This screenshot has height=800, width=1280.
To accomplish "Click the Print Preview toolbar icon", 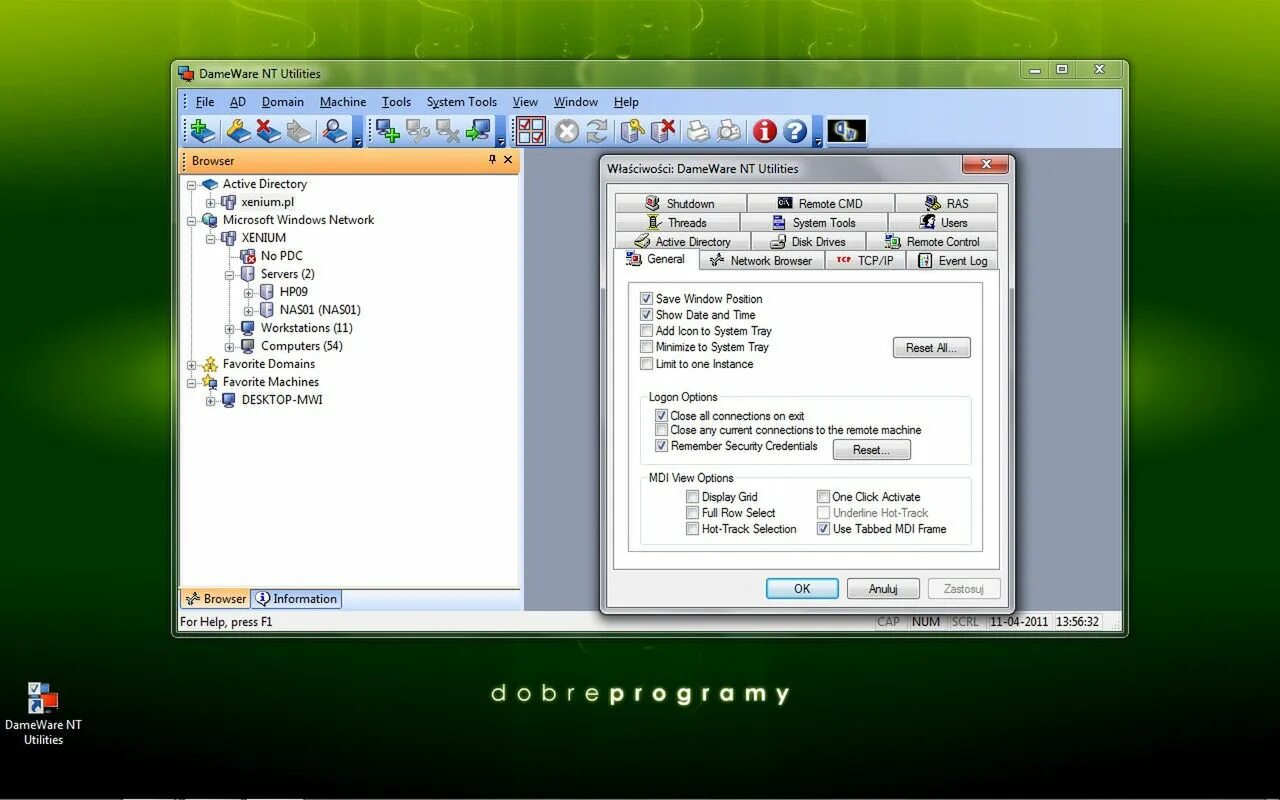I will (730, 131).
